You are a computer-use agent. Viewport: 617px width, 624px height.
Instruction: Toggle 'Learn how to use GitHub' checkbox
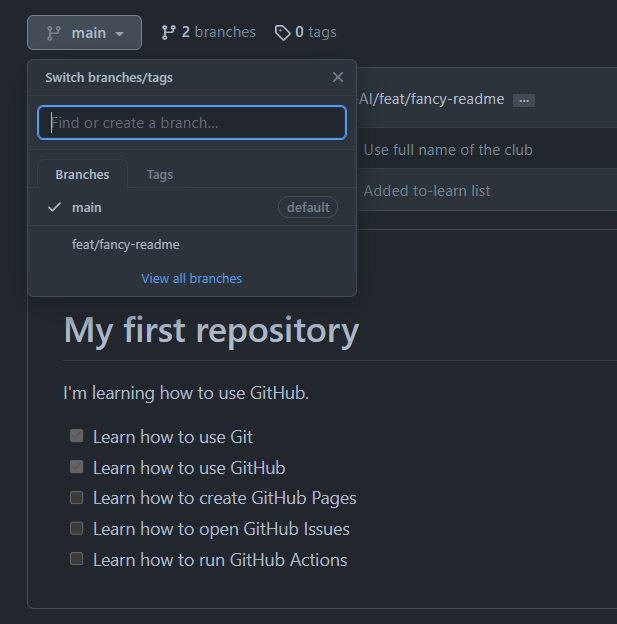tap(76, 466)
